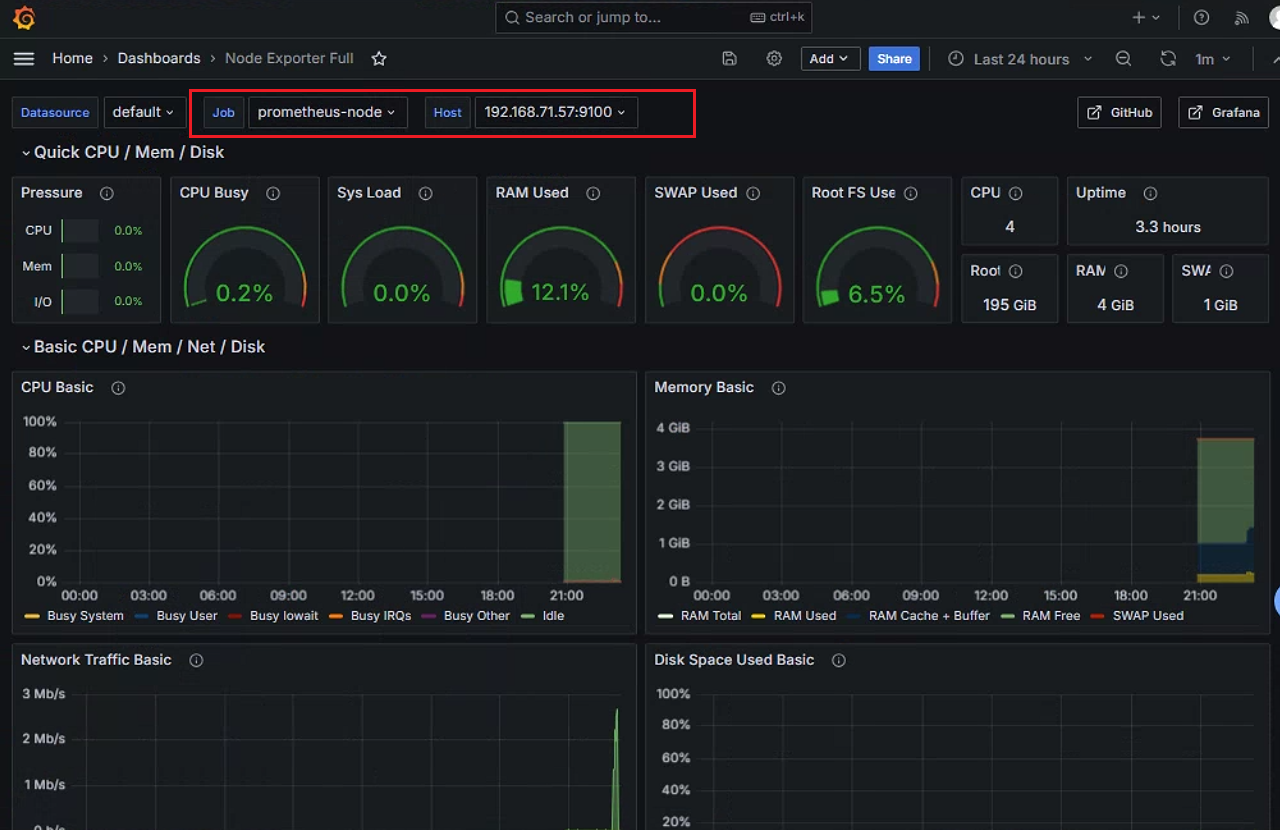The height and width of the screenshot is (830, 1280).
Task: Show info for Network Traffic Basic panel
Action: [x=196, y=660]
